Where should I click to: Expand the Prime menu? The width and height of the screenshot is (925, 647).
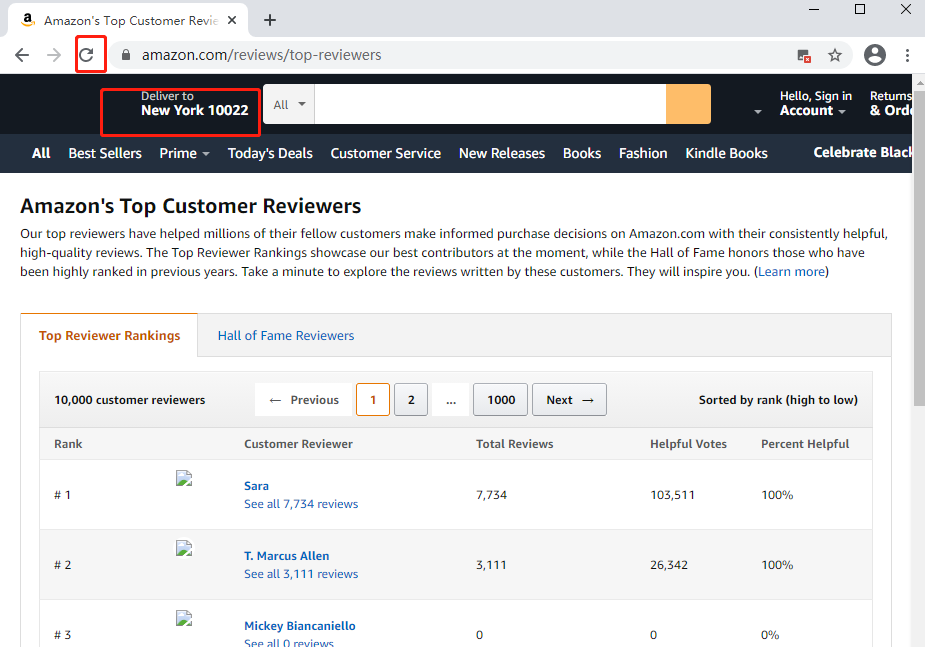tap(184, 153)
